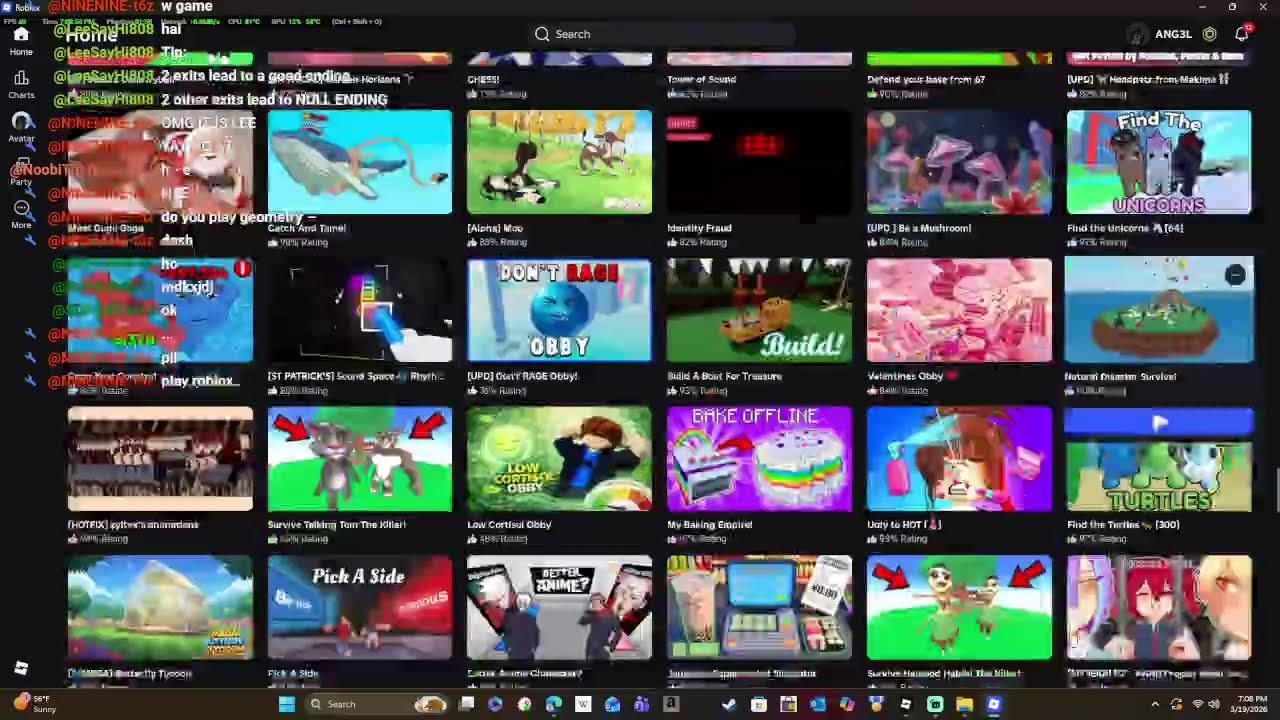This screenshot has height=720, width=1280.
Task: Open the Bake Offline My Baking Empire thumbnail
Action: (759, 459)
